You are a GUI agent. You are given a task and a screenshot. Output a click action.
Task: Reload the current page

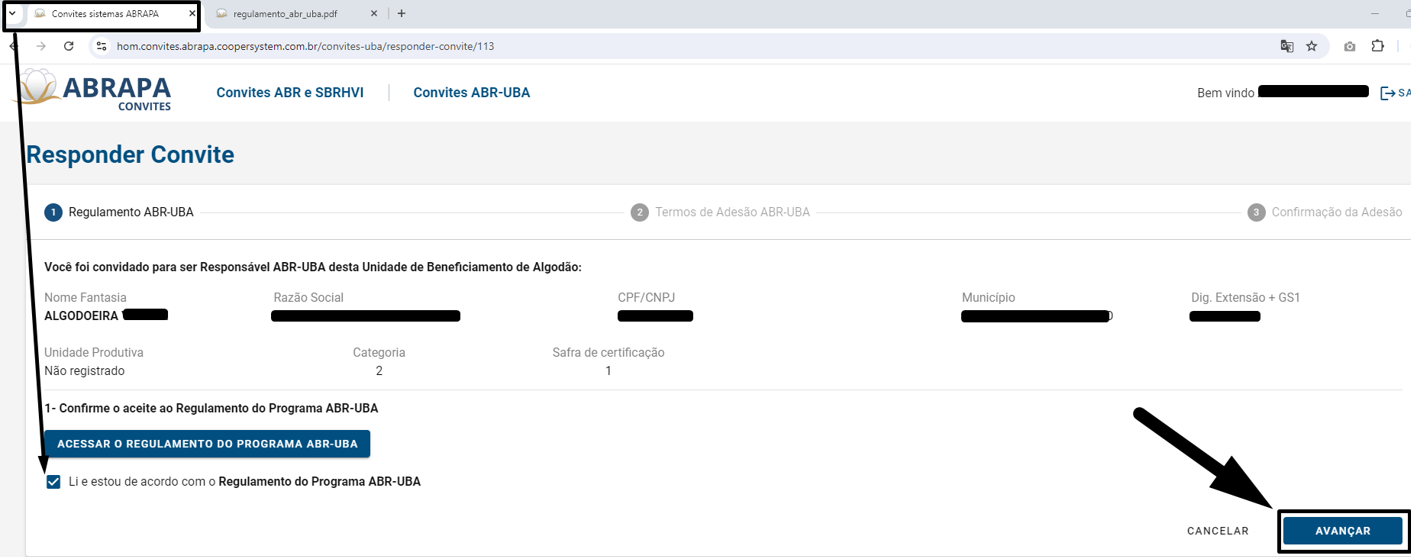pos(69,46)
